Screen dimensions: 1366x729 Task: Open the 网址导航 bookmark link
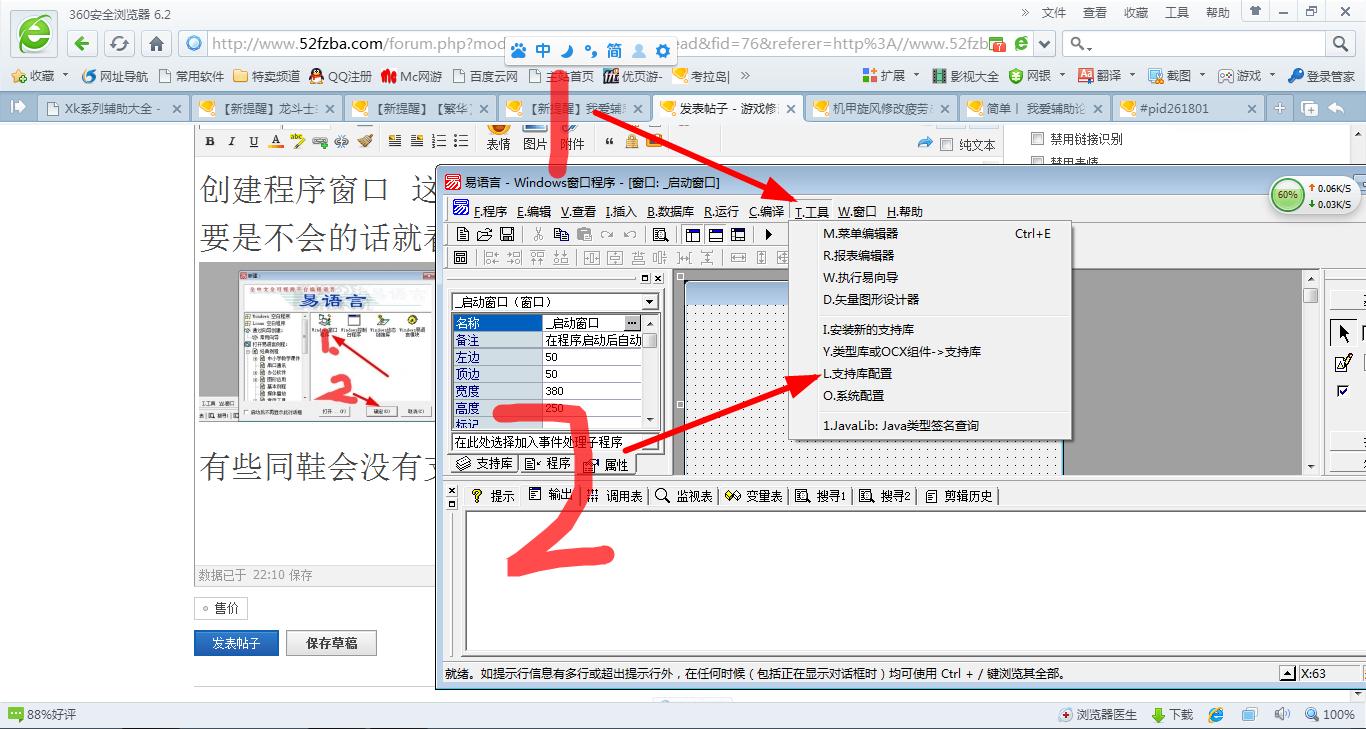coord(114,76)
